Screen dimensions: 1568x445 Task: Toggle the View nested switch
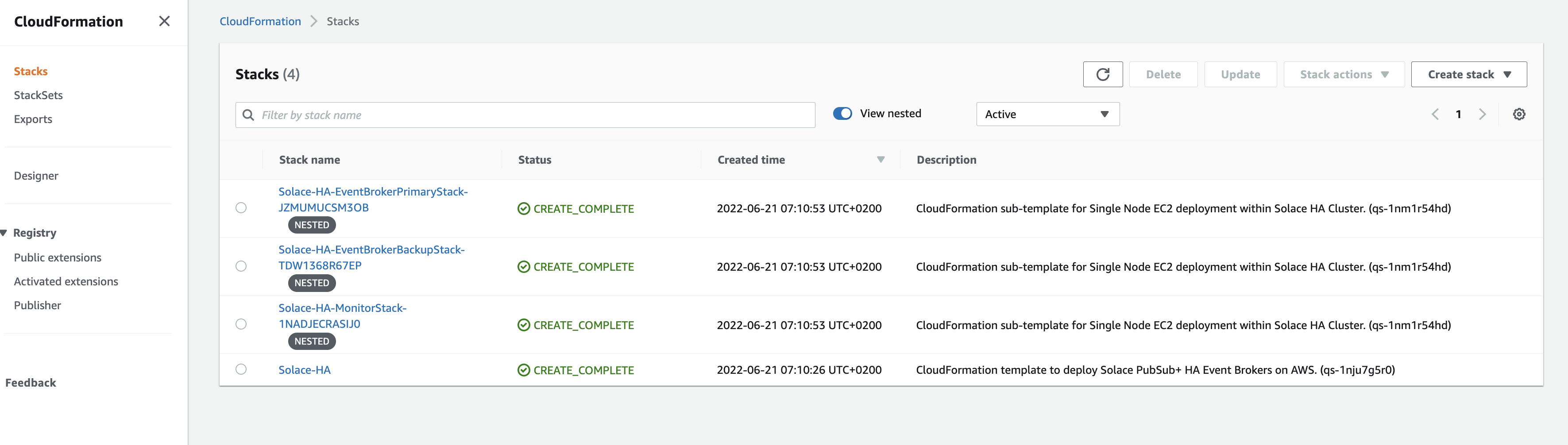842,114
